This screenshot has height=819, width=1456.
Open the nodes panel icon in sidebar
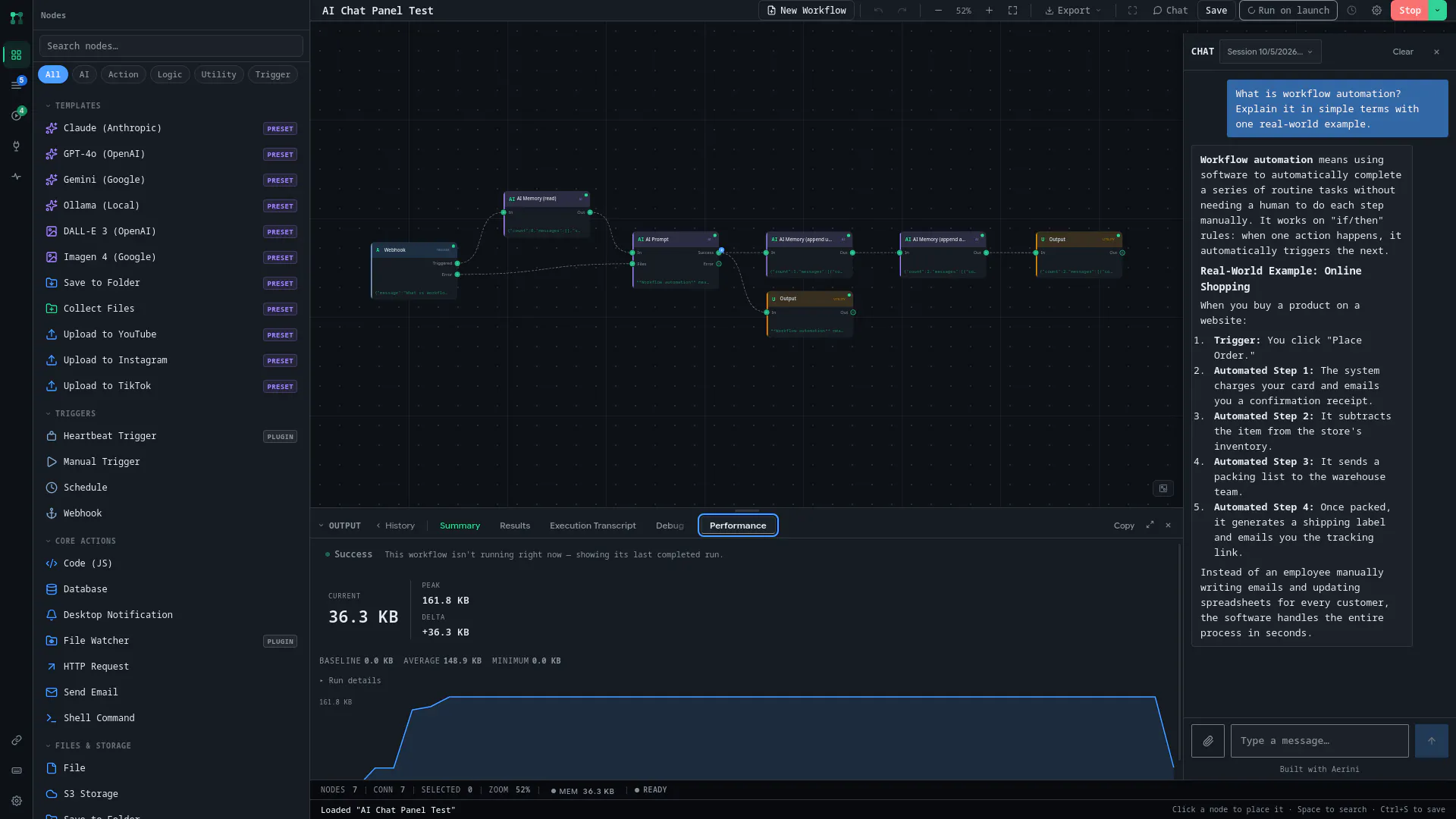[x=16, y=55]
